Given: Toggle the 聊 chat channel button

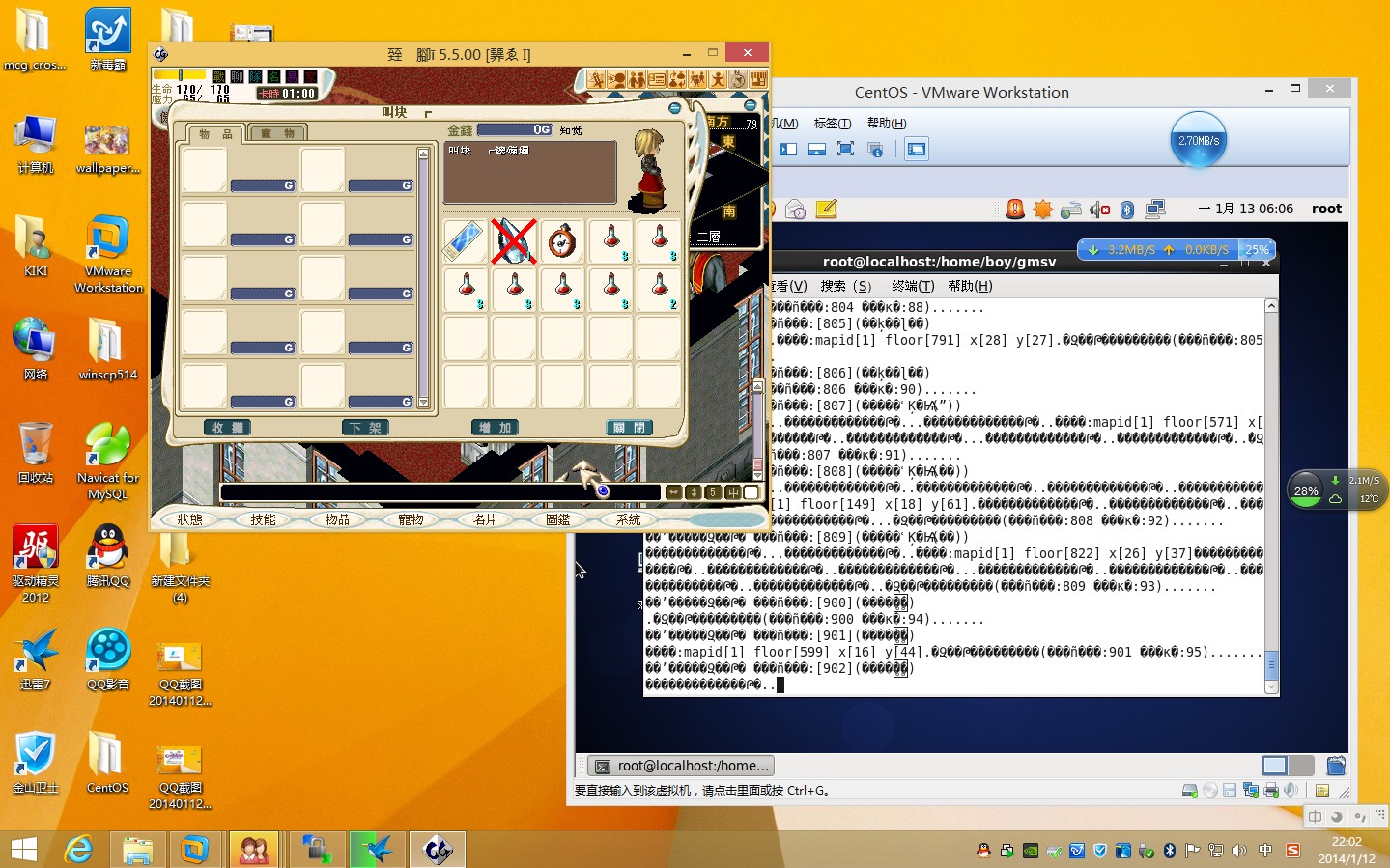Looking at the screenshot, I should 238,76.
